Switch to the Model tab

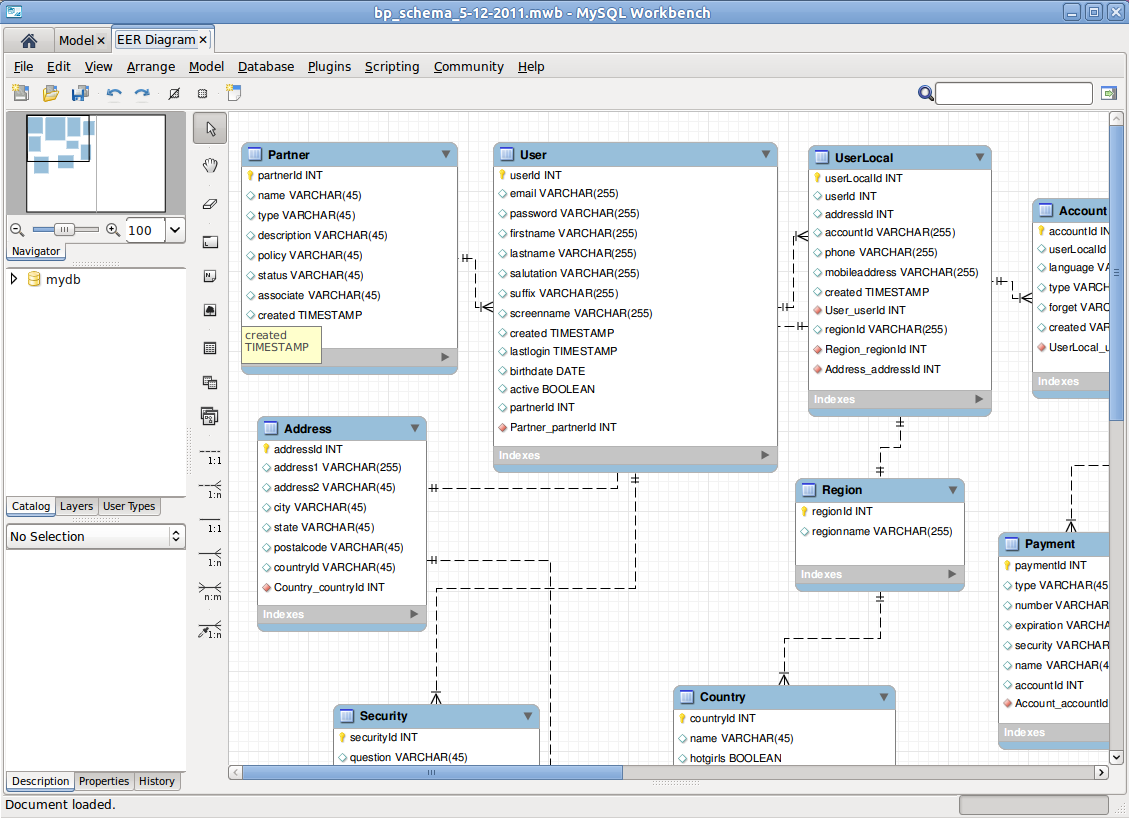pos(76,40)
